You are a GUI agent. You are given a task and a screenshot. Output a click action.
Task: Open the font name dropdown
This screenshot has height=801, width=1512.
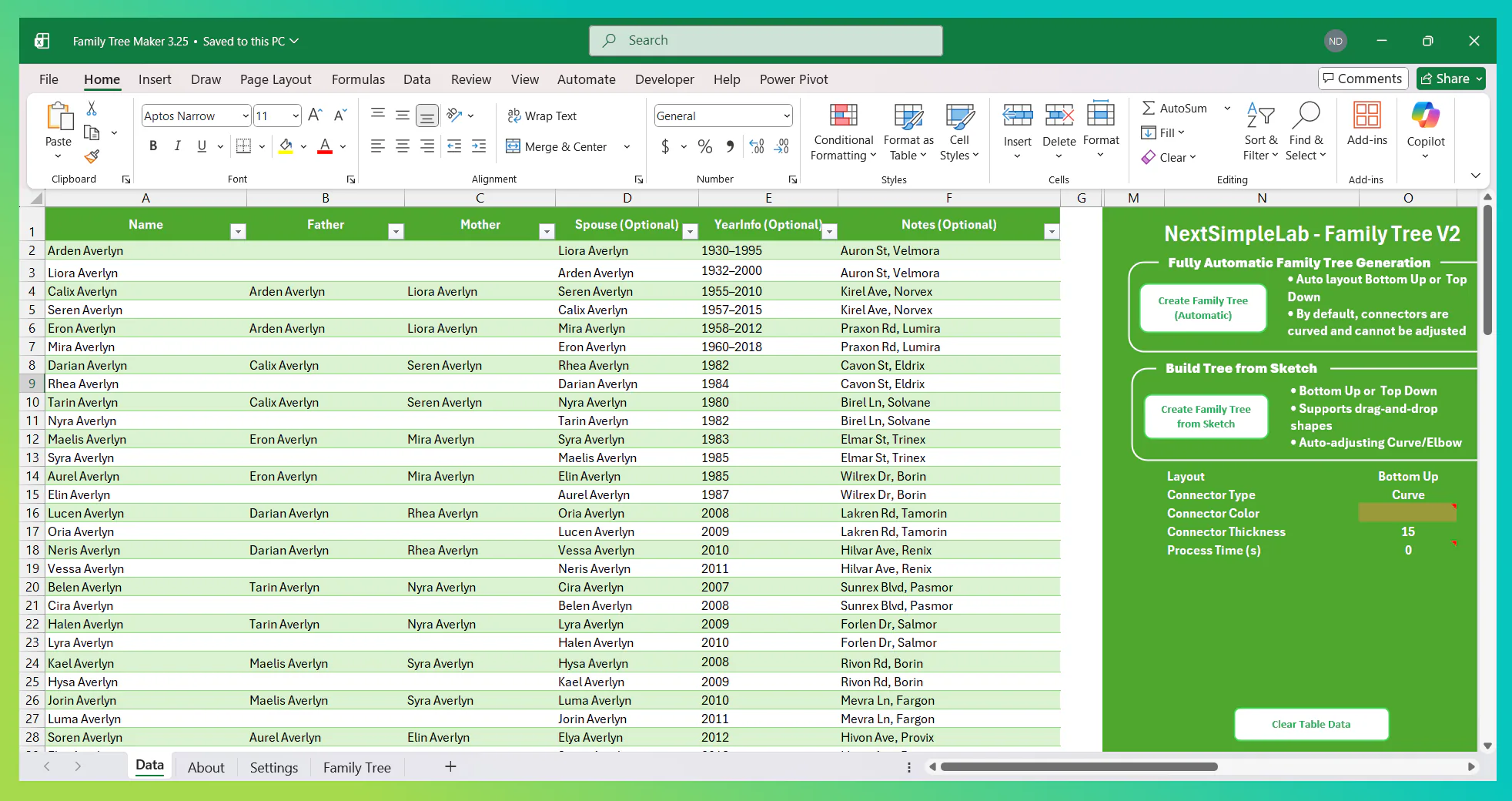click(245, 116)
